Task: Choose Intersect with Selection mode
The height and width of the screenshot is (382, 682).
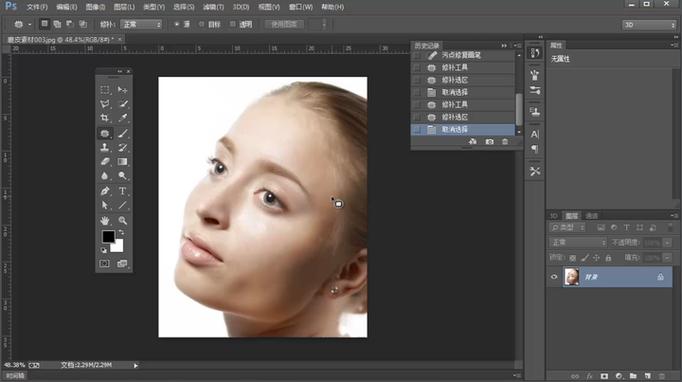Action: [83, 24]
